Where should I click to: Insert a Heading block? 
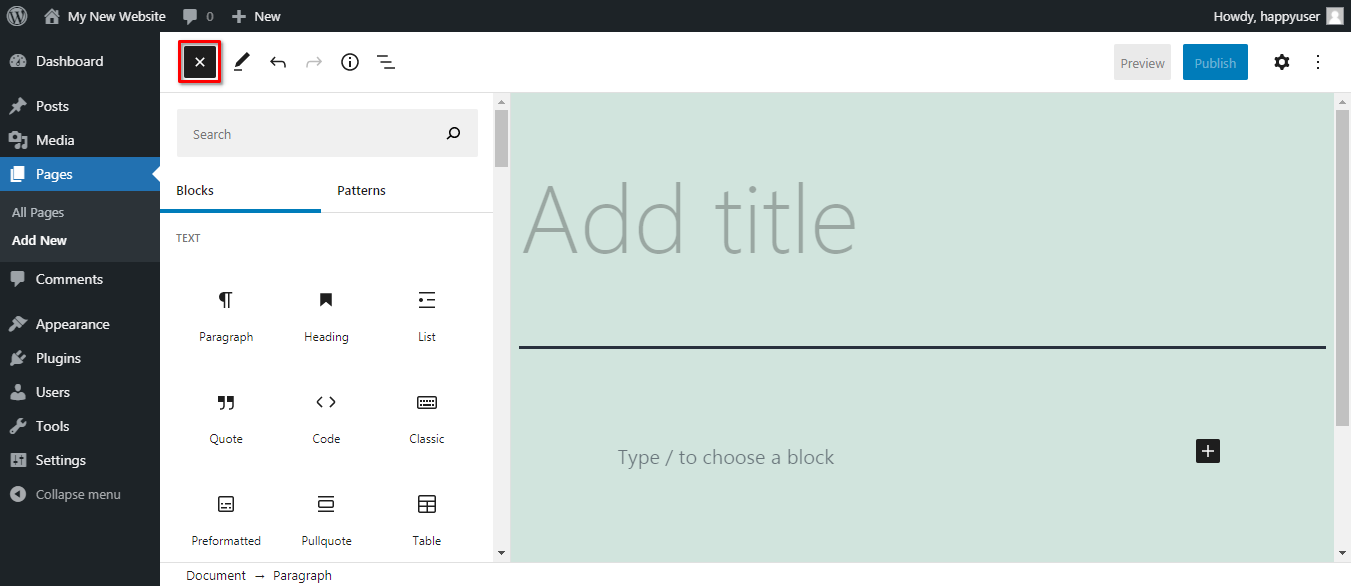(326, 316)
